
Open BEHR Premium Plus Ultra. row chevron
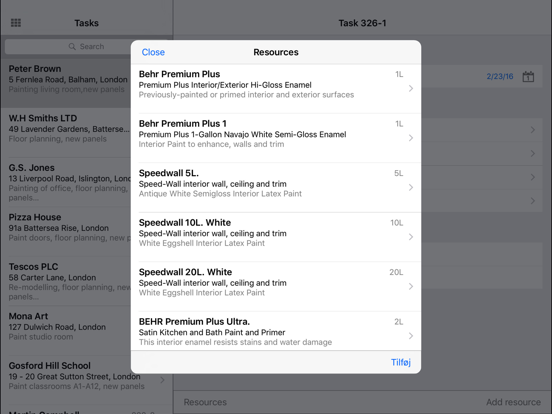[411, 336]
